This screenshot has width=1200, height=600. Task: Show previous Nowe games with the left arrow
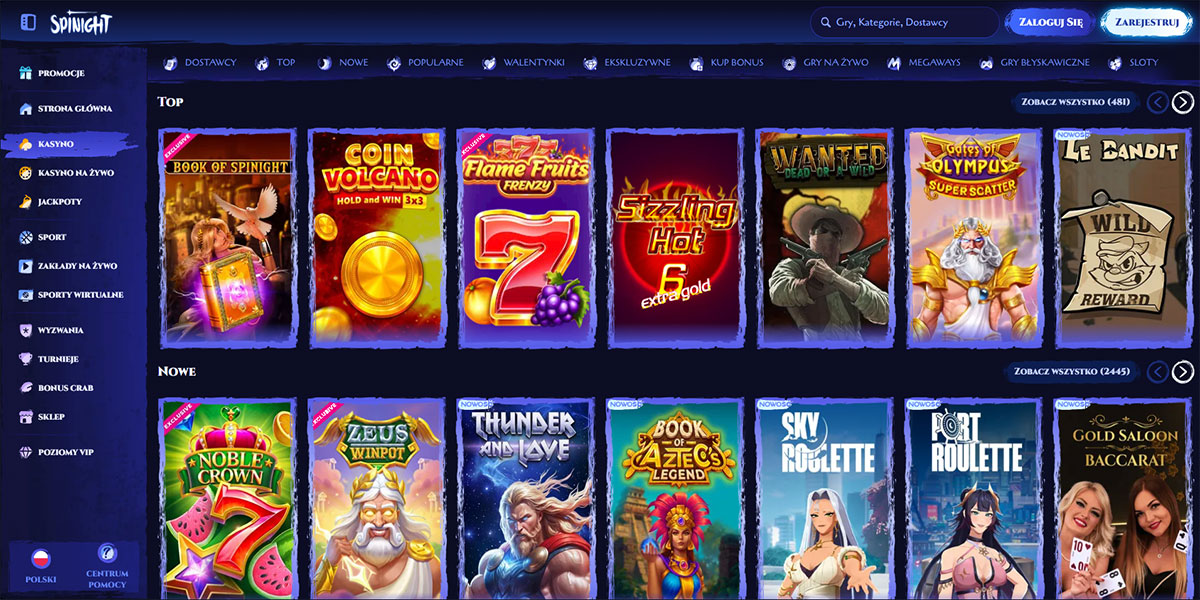pos(1157,371)
